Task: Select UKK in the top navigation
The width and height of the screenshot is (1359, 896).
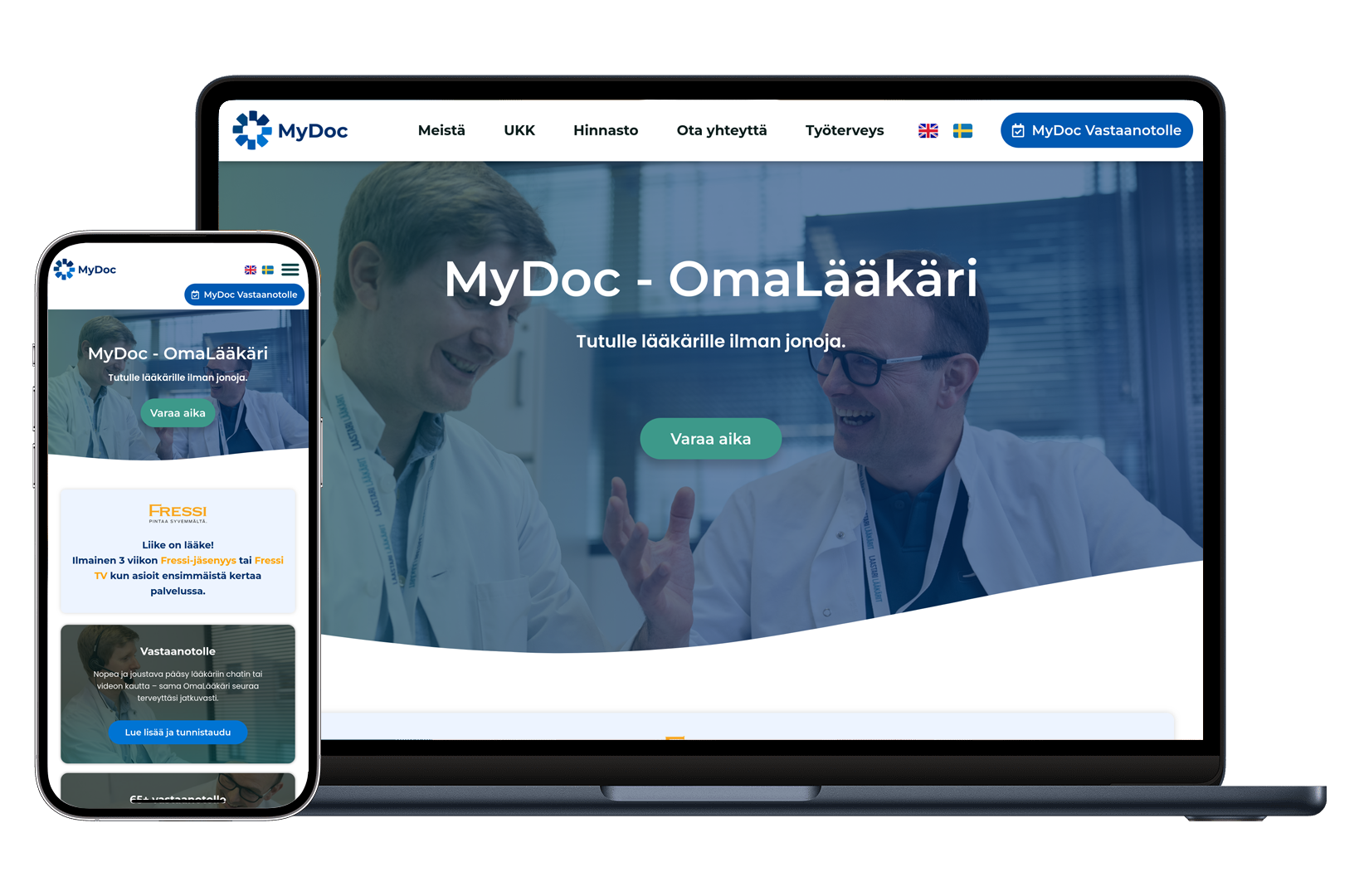Action: click(519, 130)
